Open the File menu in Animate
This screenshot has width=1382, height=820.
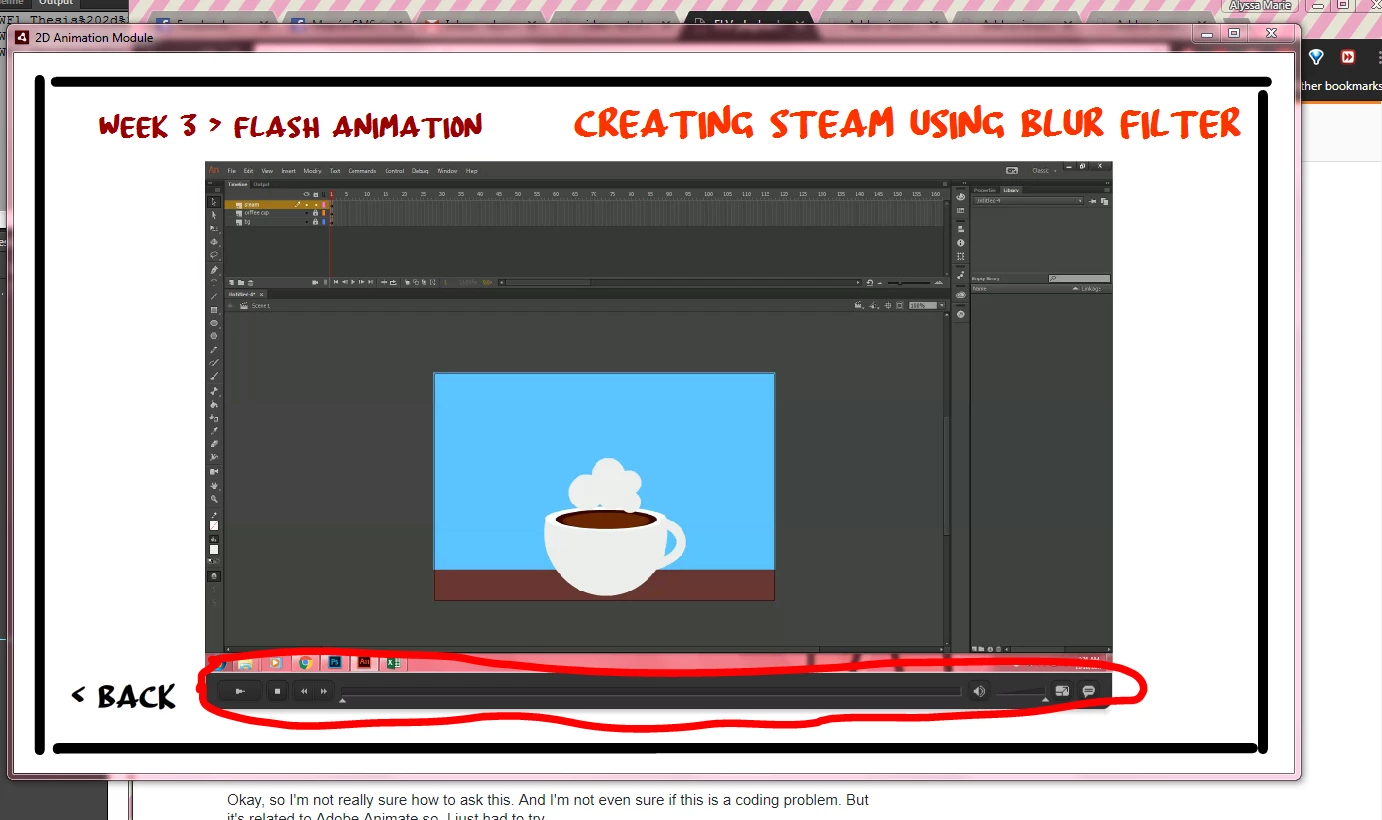coord(231,171)
